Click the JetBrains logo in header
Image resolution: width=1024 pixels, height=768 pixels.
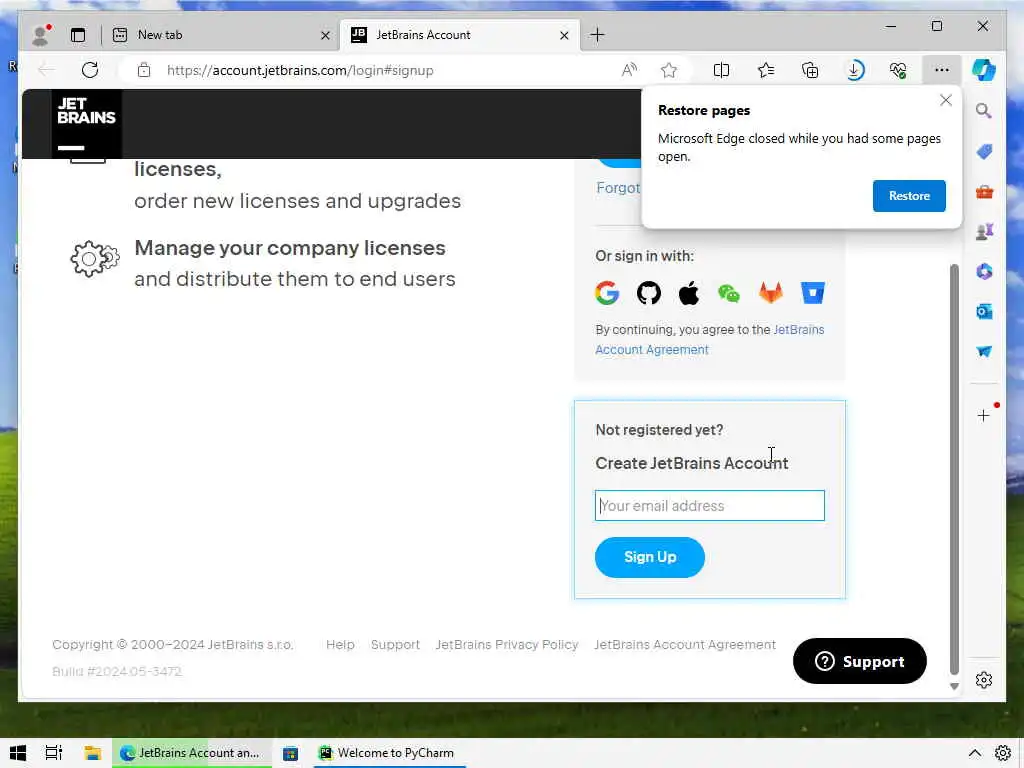(86, 123)
